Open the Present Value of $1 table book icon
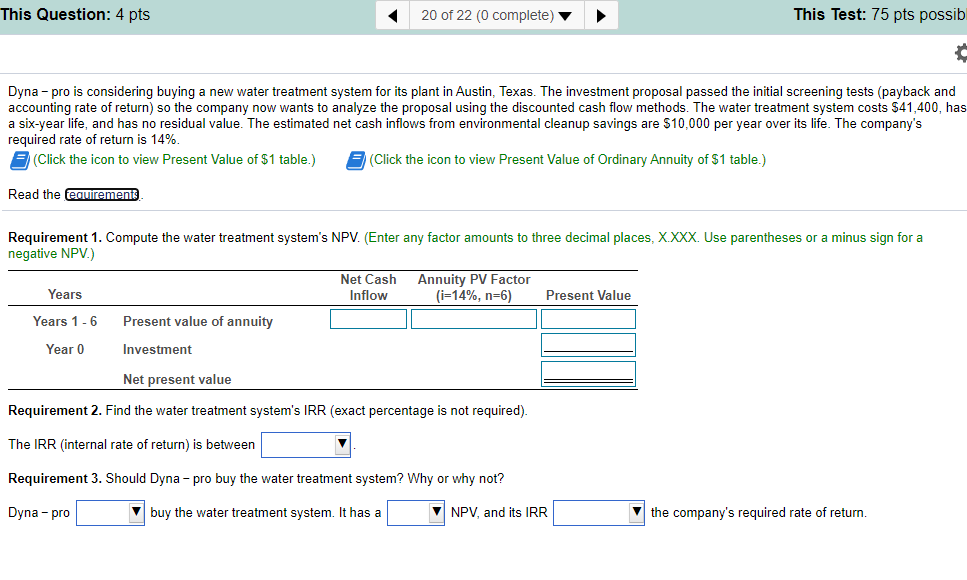Screen dimensions: 967x580 click(20, 160)
